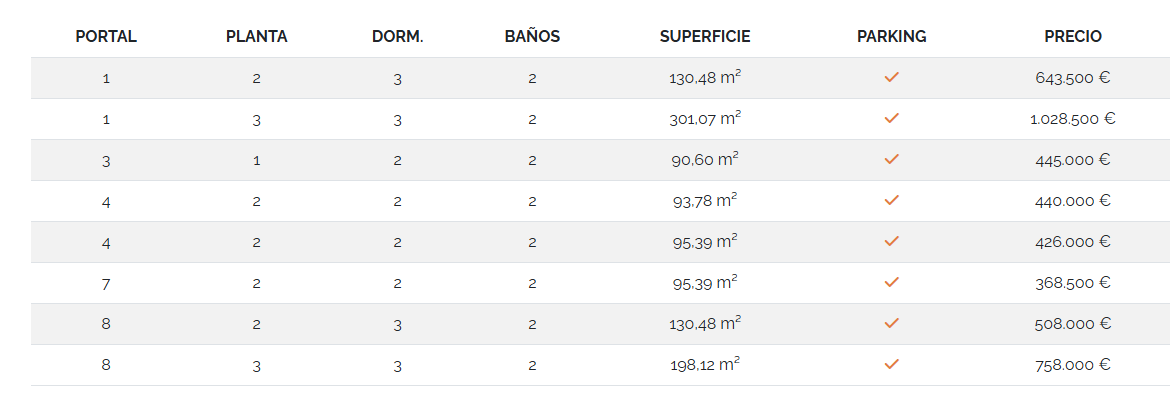The height and width of the screenshot is (398, 1170).
Task: Select the parking check icon for the 508.000 € unit
Action: (x=891, y=323)
